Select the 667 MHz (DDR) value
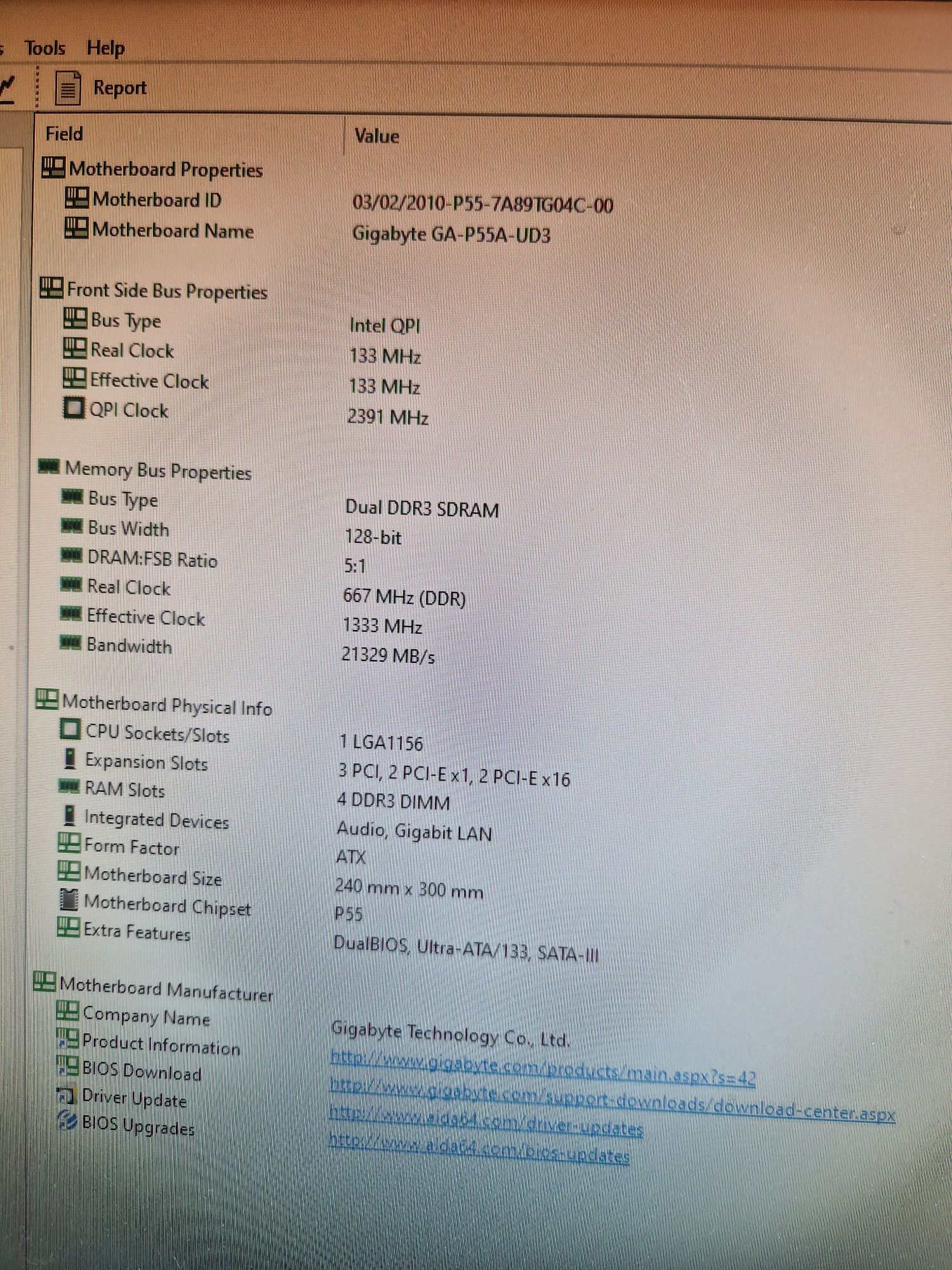This screenshot has width=952, height=1270. 404,597
